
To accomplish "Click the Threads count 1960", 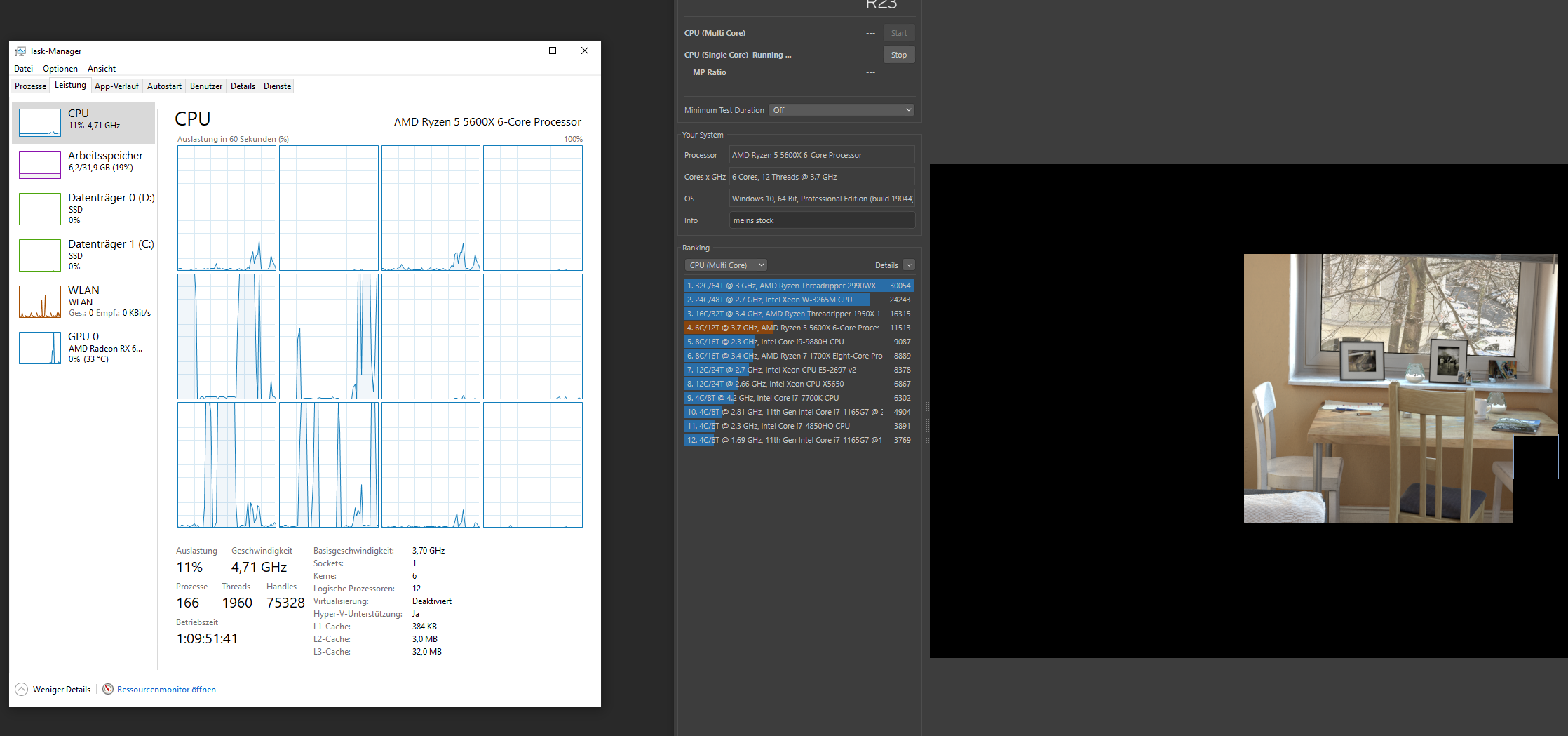I will [237, 603].
